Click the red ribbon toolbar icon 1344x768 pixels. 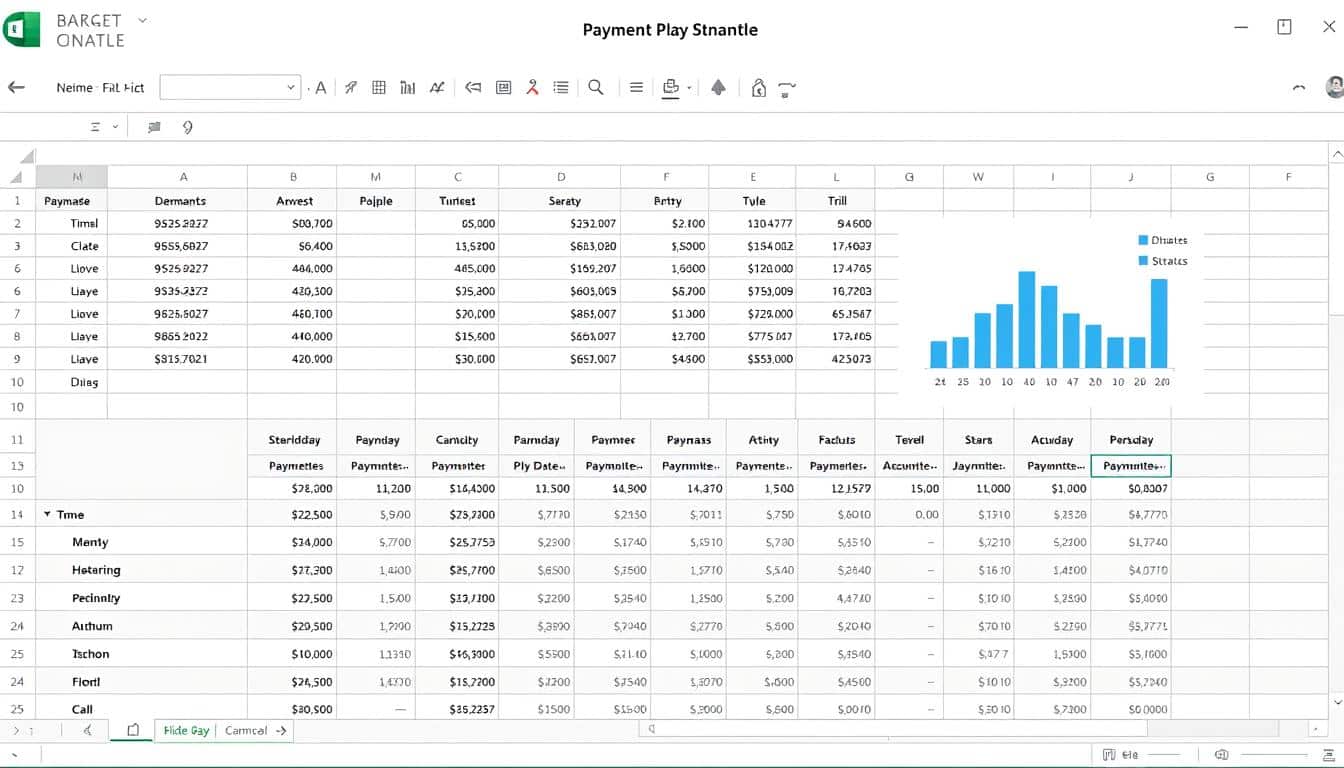pyautogui.click(x=533, y=88)
